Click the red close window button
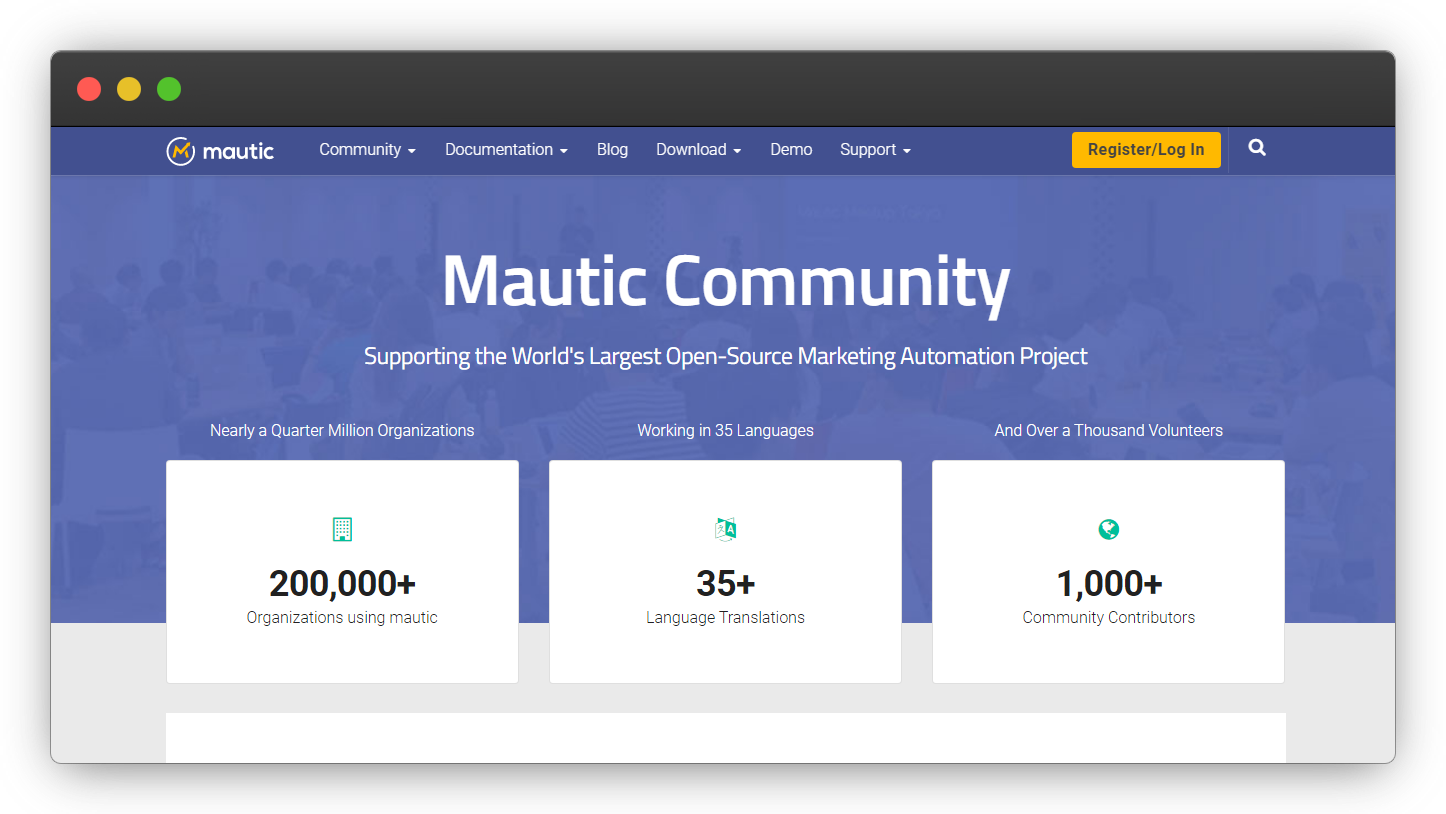 tap(89, 89)
